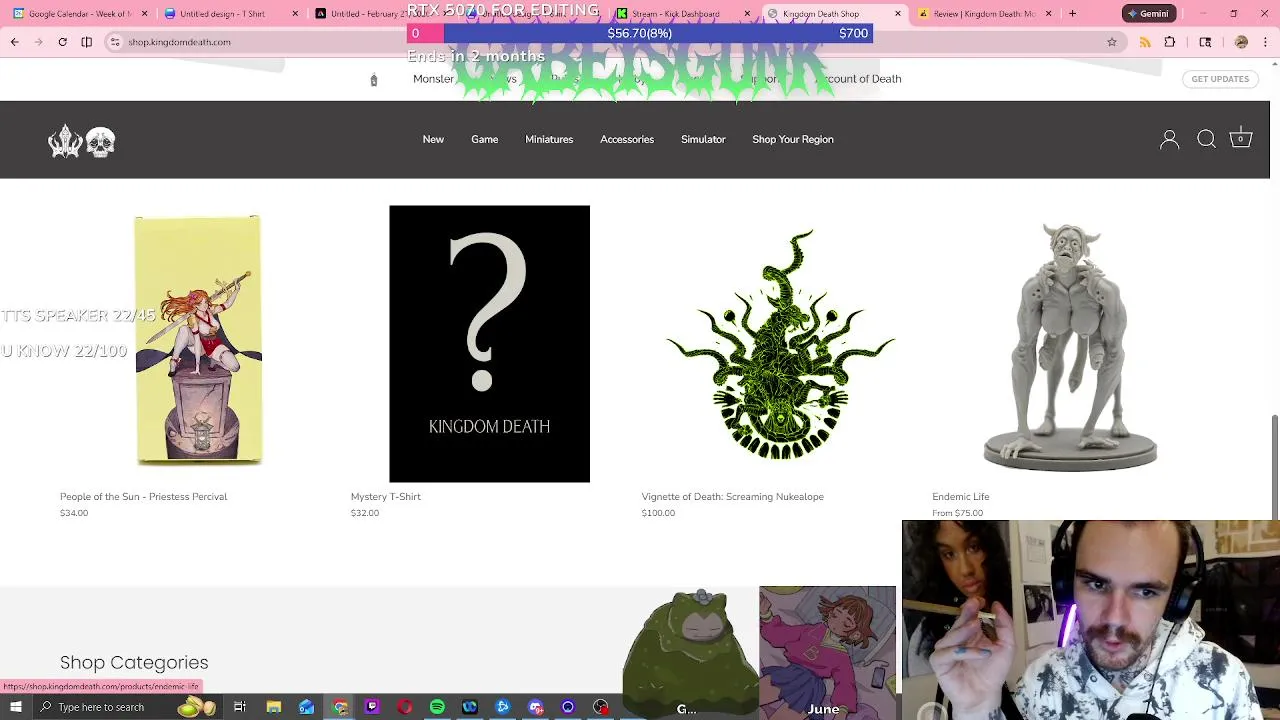Viewport: 1280px width, 720px height.
Task: Open the Simulator menu item
Action: [703, 139]
